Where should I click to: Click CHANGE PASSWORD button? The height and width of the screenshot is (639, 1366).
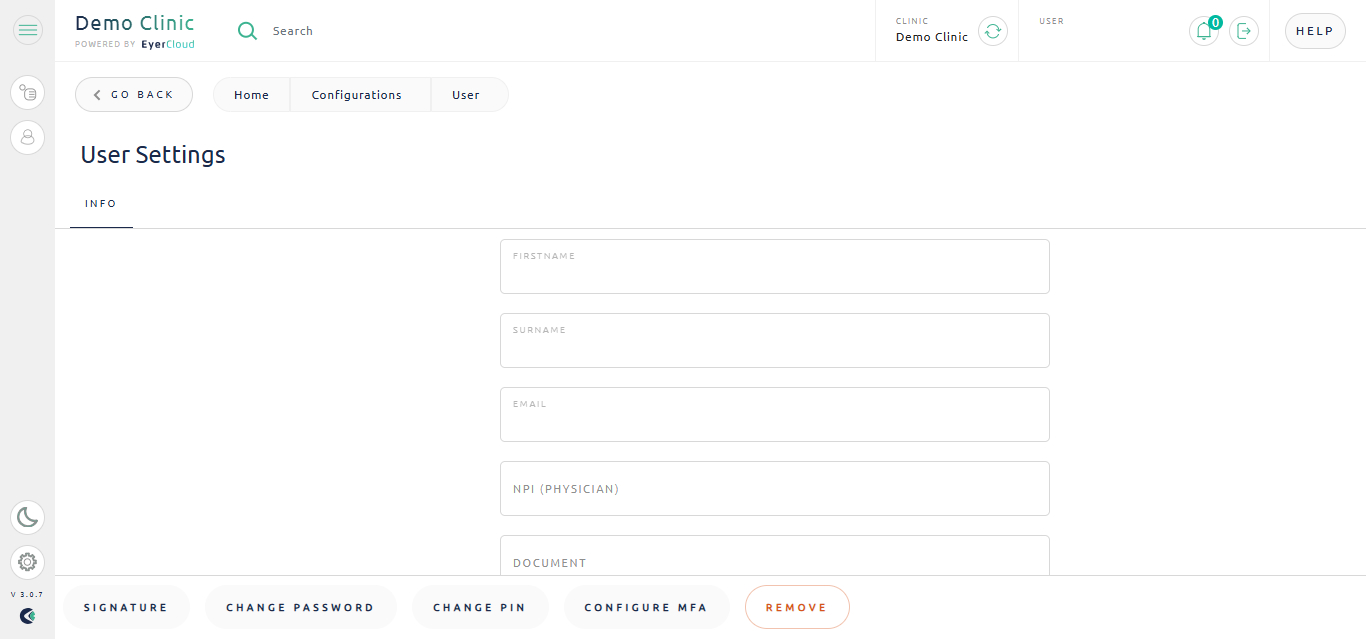(x=300, y=607)
